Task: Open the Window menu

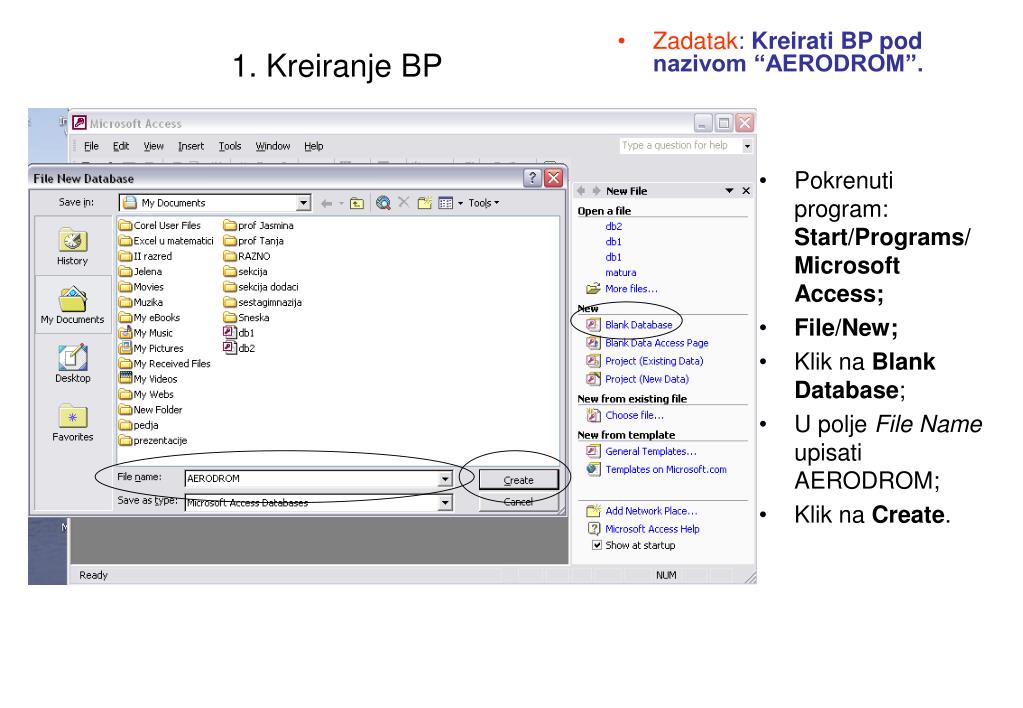Action: point(273,146)
